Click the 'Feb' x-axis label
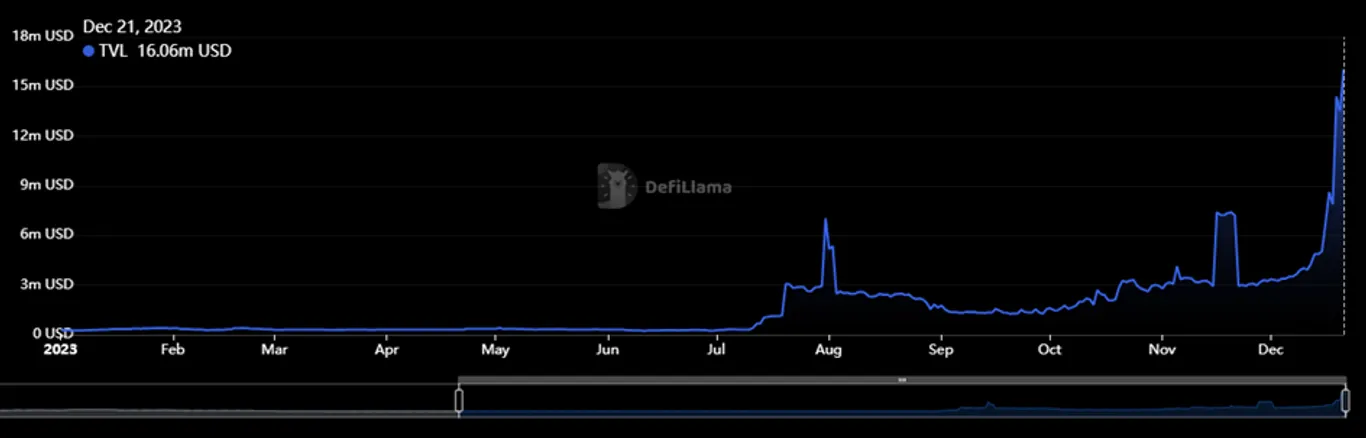The image size is (1366, 438). pyautogui.click(x=174, y=350)
